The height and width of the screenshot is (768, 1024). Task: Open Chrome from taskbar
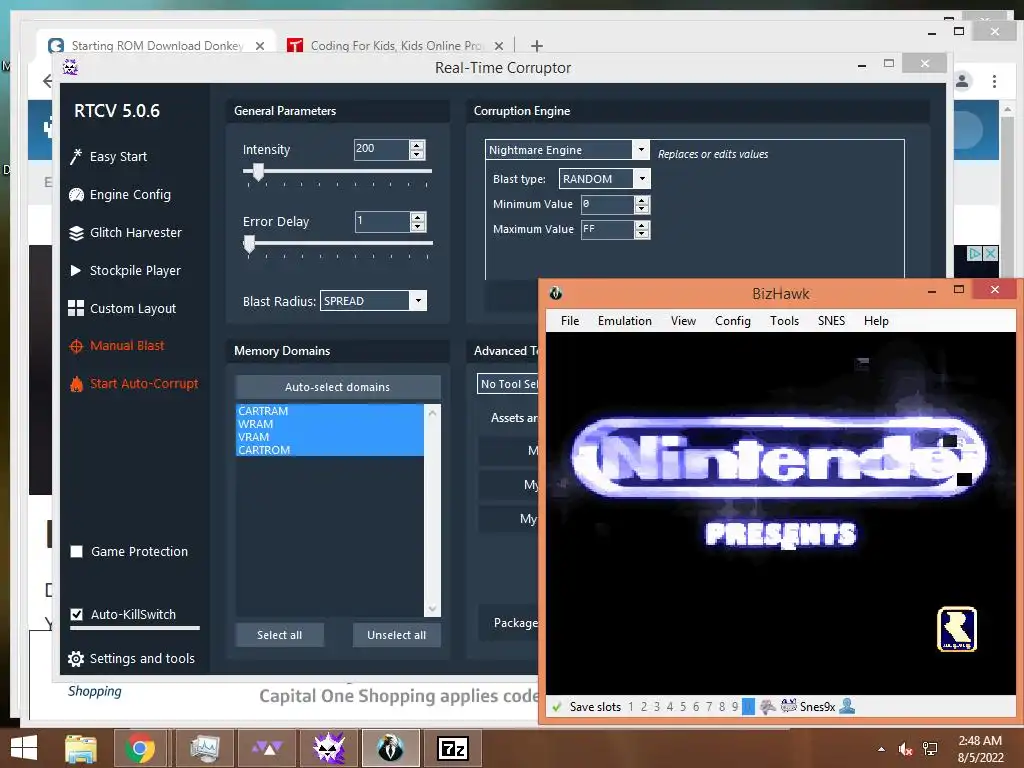tap(140, 748)
